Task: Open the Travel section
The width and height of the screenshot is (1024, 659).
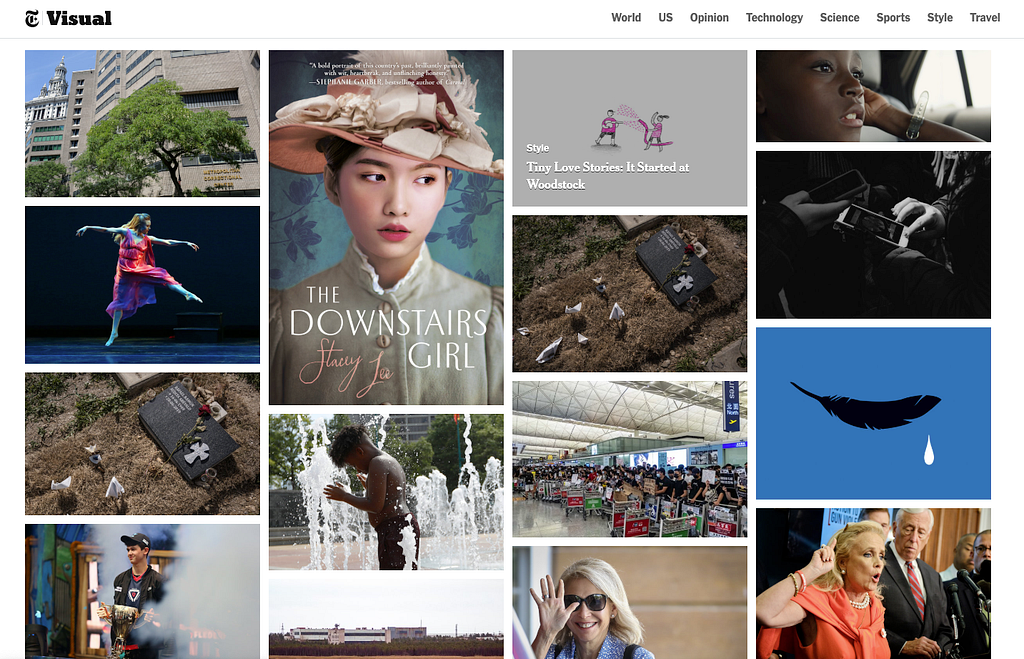Action: 985,18
